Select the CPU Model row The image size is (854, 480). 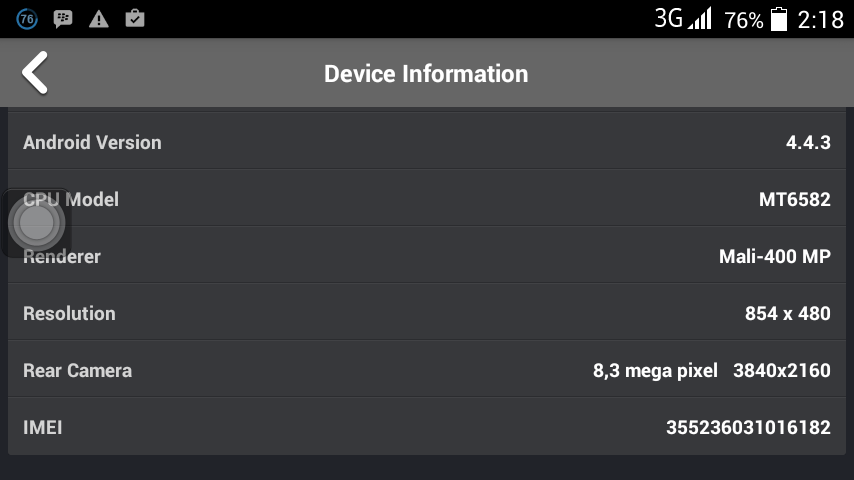426,199
